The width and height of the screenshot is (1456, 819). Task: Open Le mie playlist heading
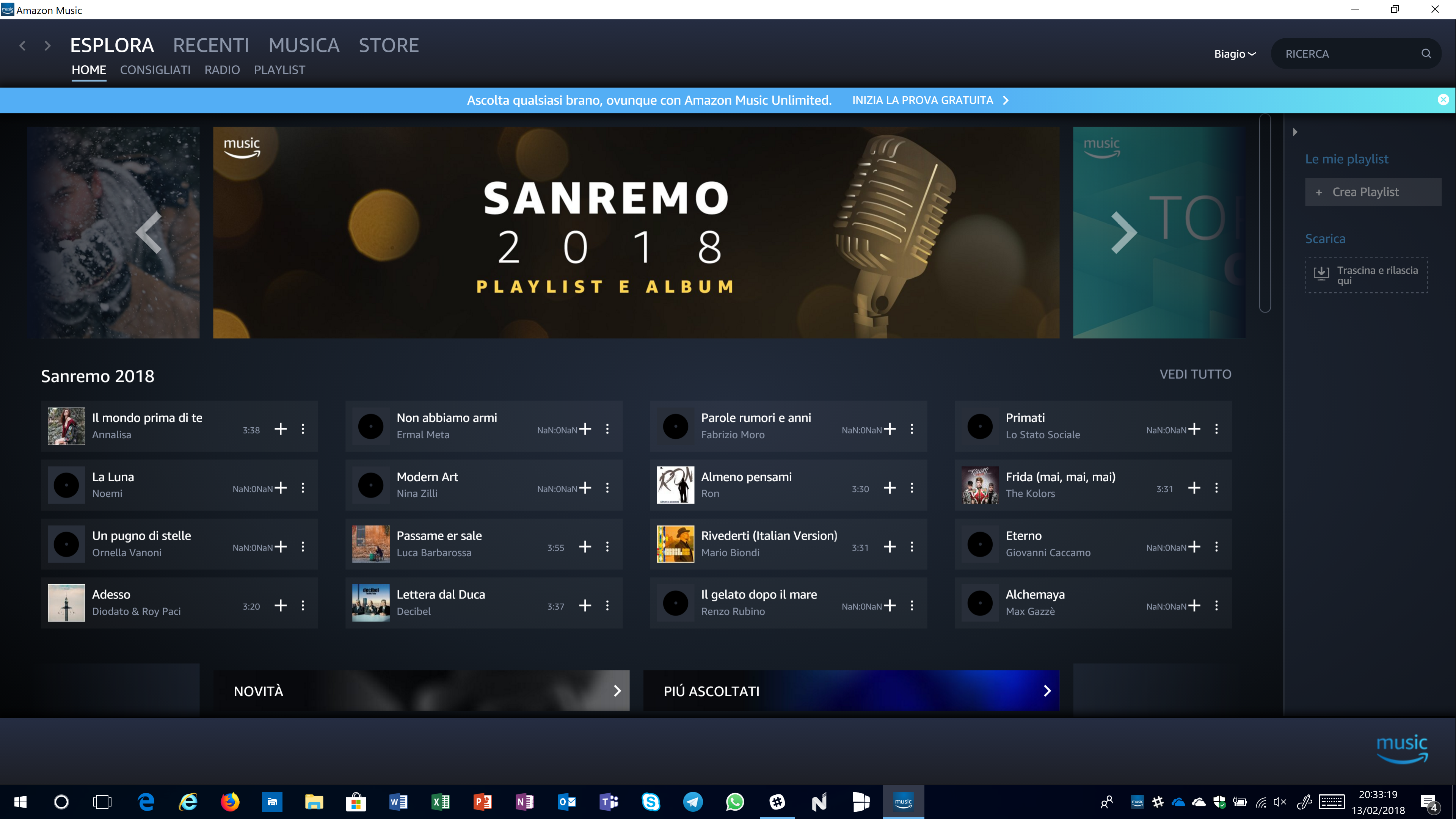pyautogui.click(x=1346, y=159)
